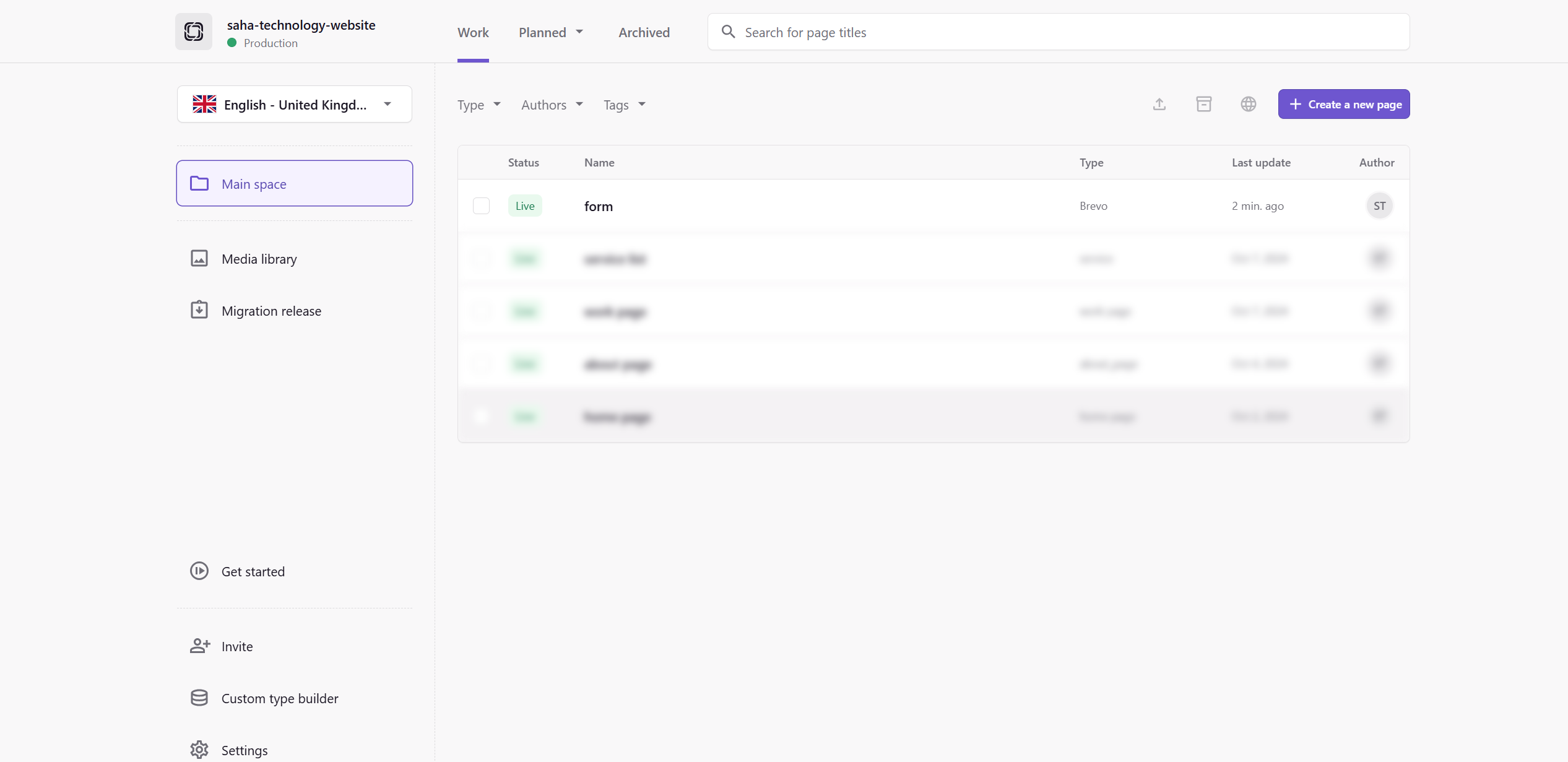Open English - United Kingdom locale selector
Viewport: 1568px width, 762px height.
[x=294, y=105]
